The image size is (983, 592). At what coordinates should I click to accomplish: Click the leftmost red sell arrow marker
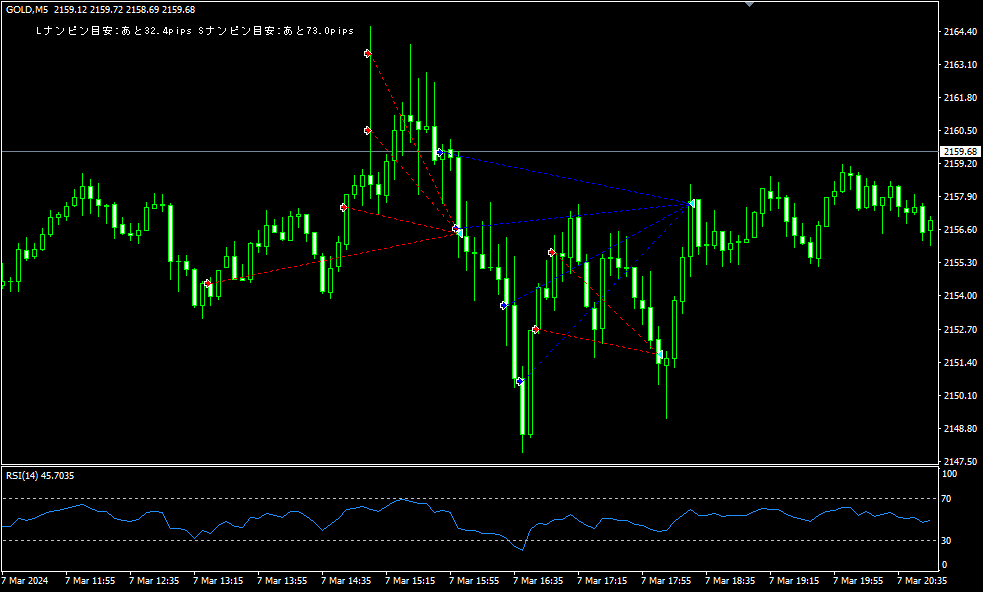tap(207, 284)
